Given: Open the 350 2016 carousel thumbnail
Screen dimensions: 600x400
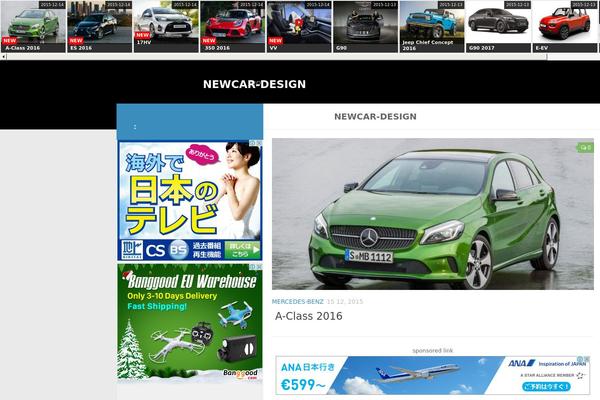Looking at the screenshot, I should click(x=233, y=26).
